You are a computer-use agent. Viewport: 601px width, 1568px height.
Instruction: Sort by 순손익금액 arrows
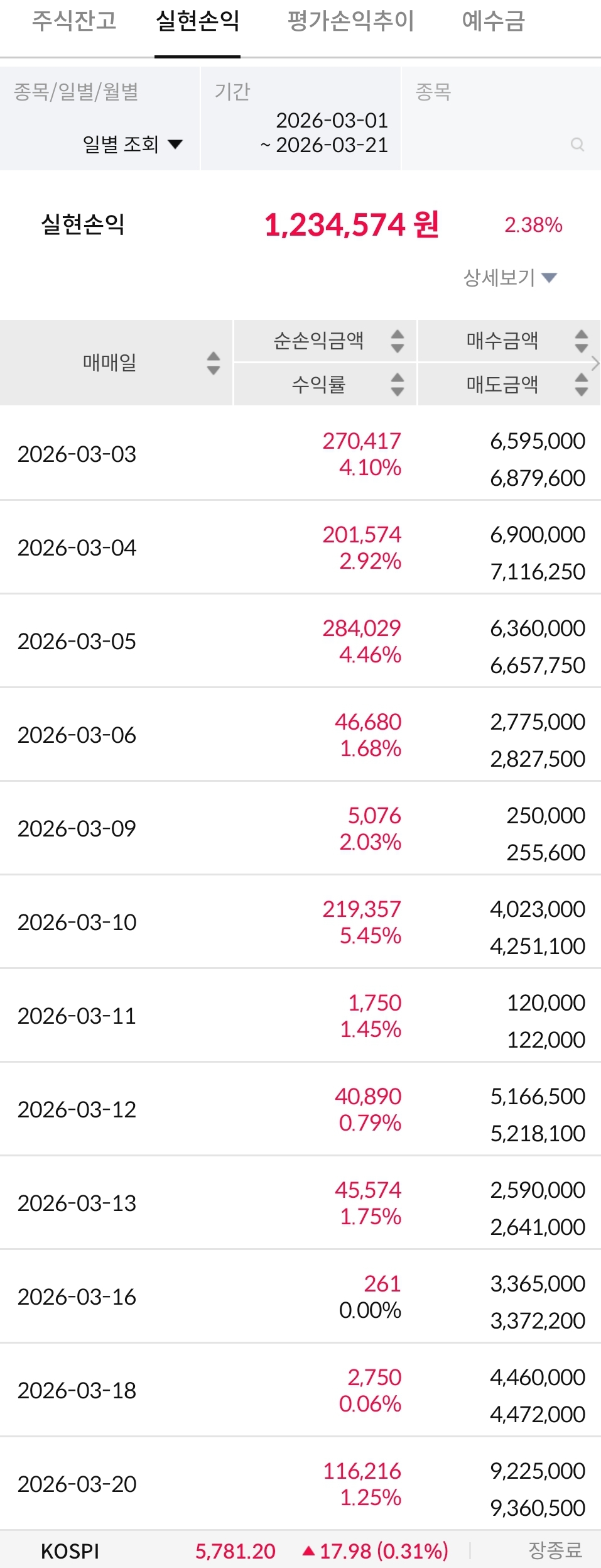pos(397,341)
